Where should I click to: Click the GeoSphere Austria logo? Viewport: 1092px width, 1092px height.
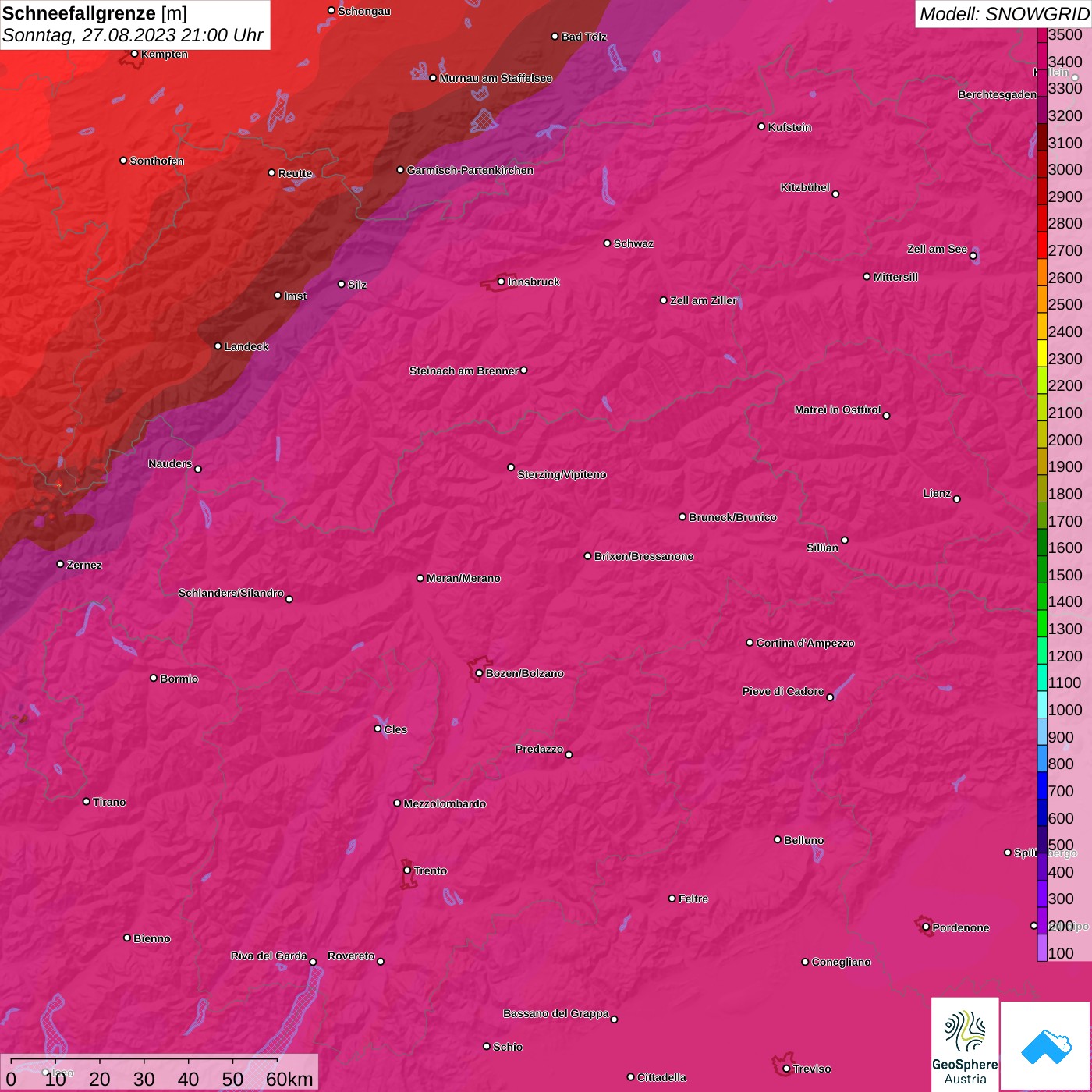[965, 1044]
